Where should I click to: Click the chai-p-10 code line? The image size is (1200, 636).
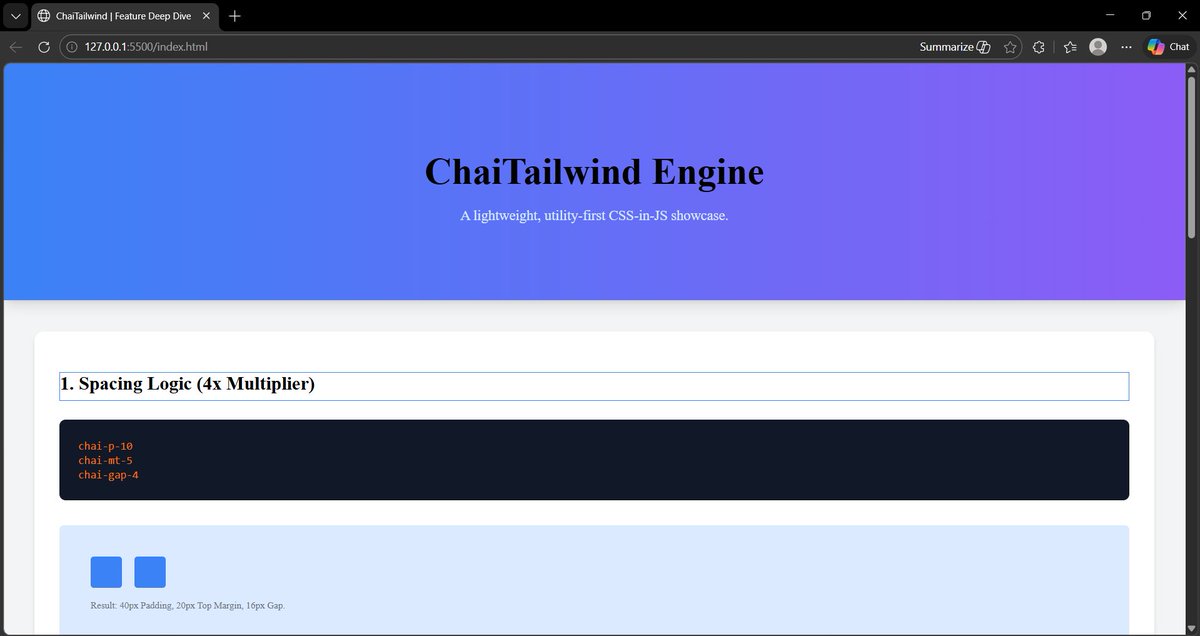(x=105, y=446)
